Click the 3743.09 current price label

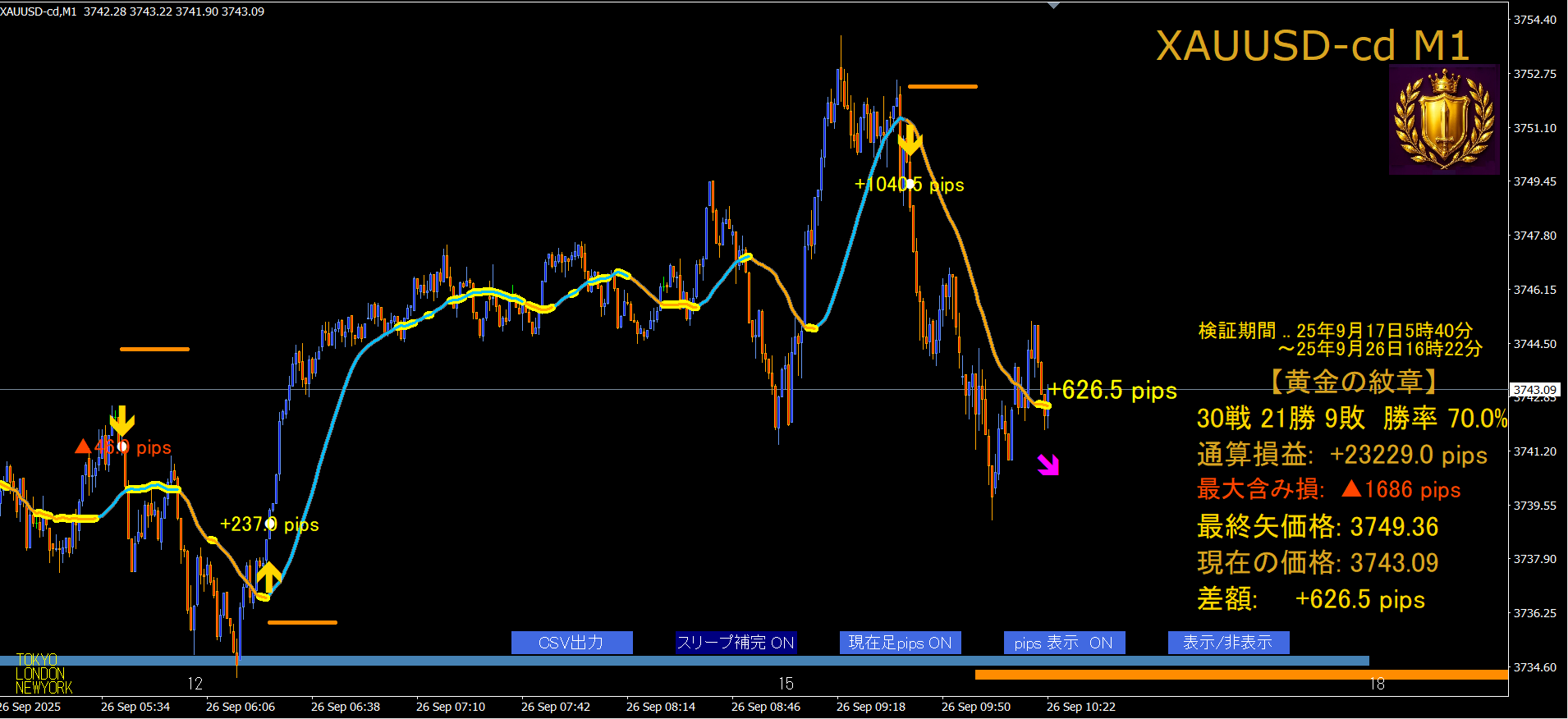(x=1534, y=389)
